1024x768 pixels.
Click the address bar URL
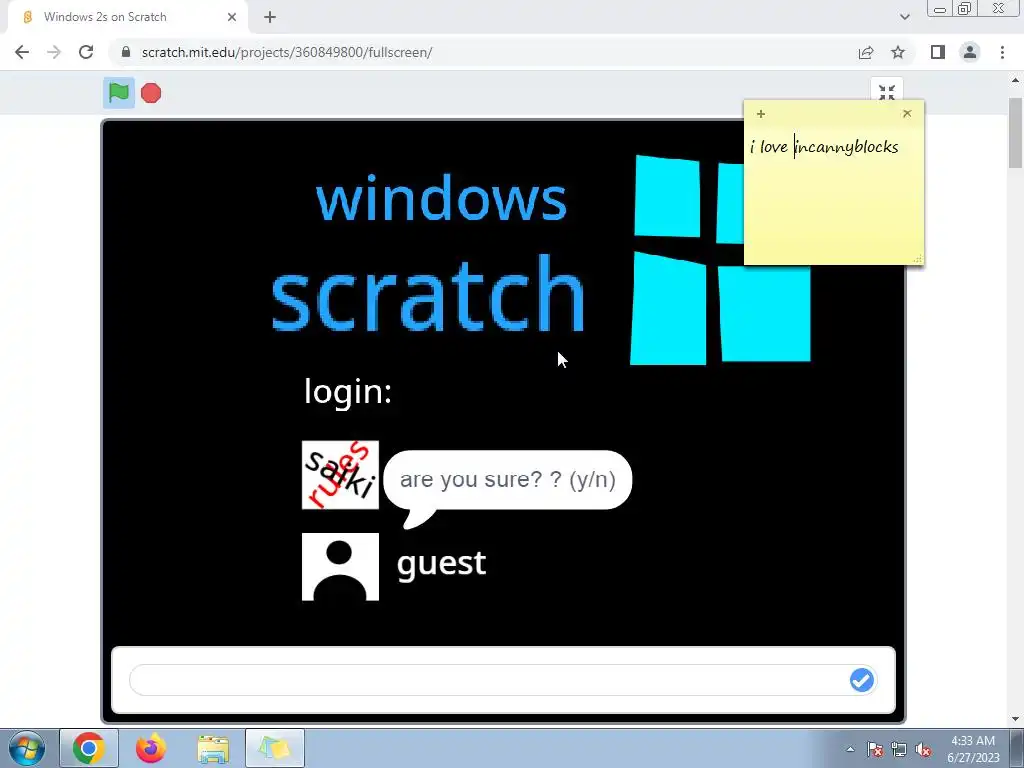pyautogui.click(x=287, y=52)
